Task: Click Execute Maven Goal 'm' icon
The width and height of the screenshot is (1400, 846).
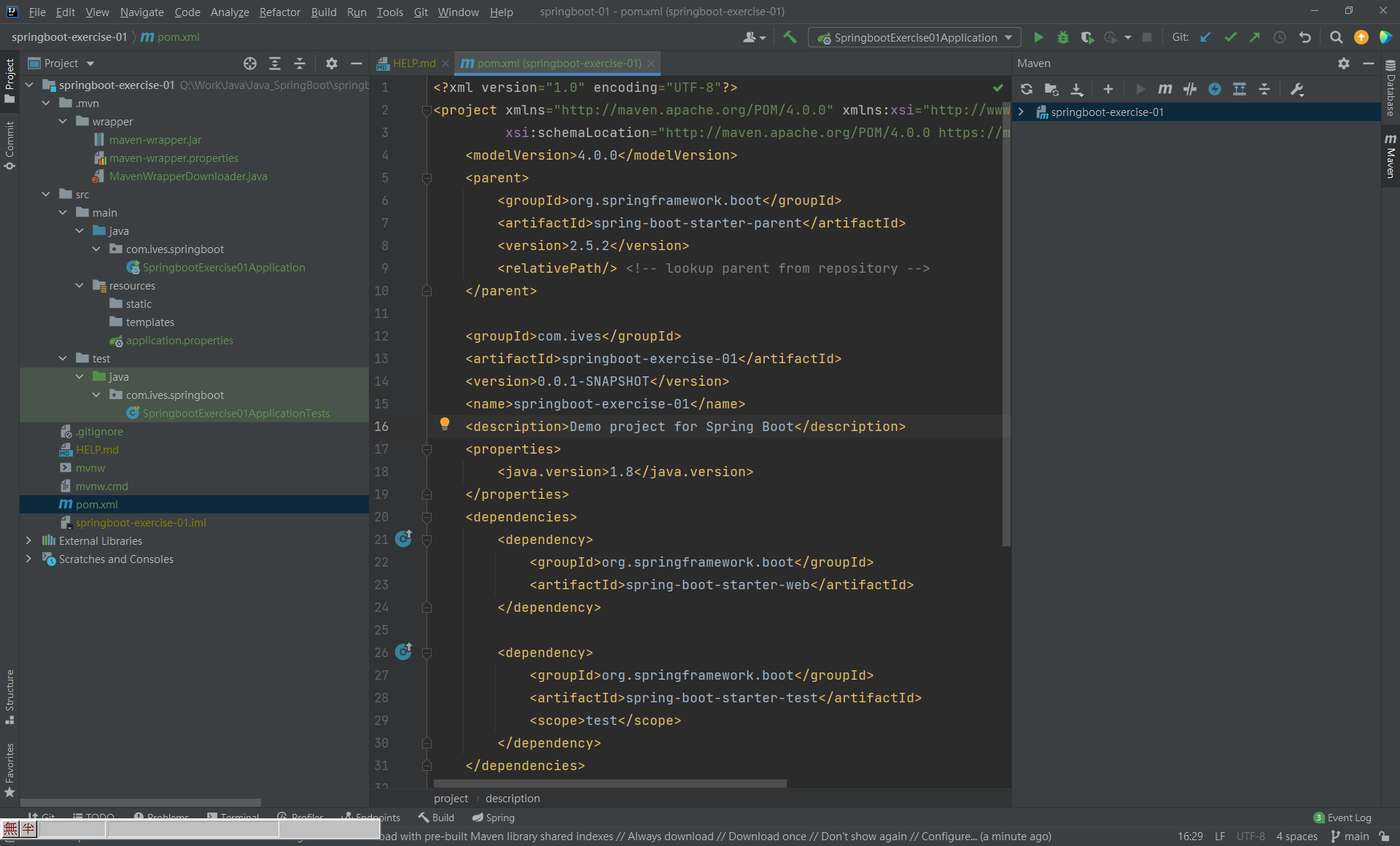Action: tap(1165, 89)
